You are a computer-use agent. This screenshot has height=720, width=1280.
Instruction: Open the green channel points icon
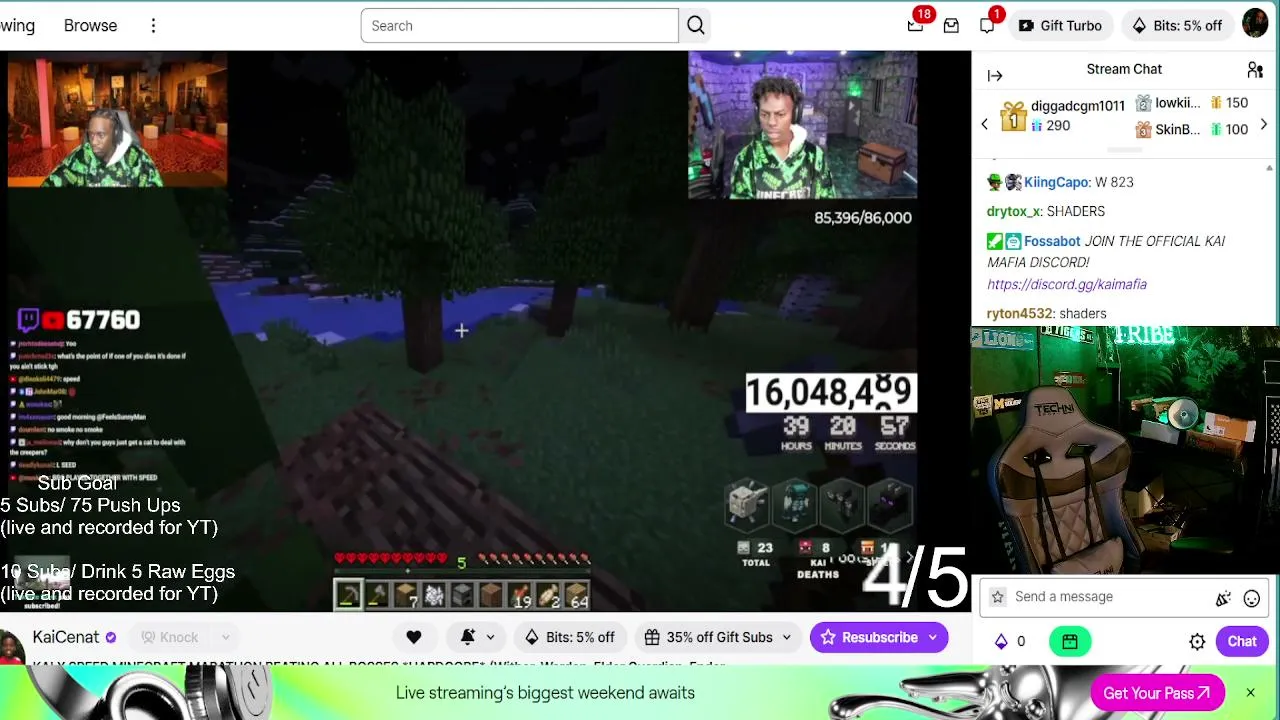[1070, 641]
